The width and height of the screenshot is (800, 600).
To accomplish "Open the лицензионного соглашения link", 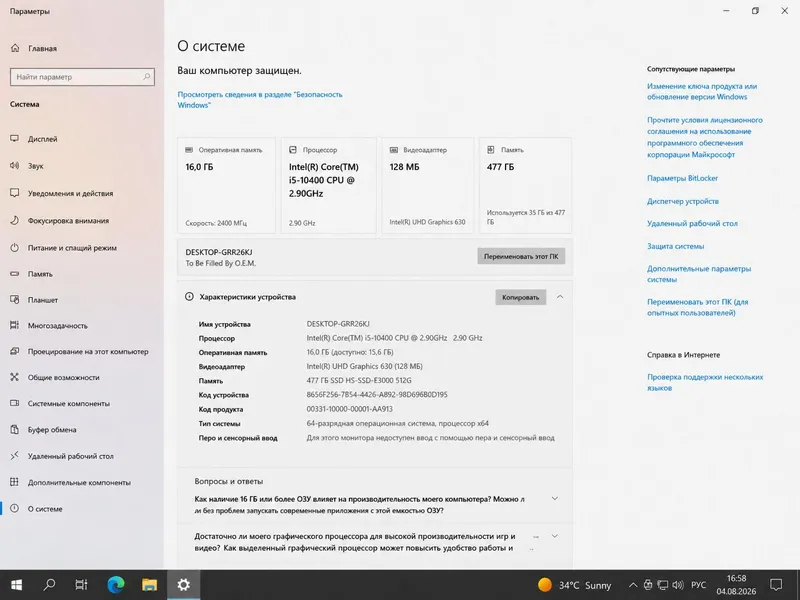I will coord(705,137).
